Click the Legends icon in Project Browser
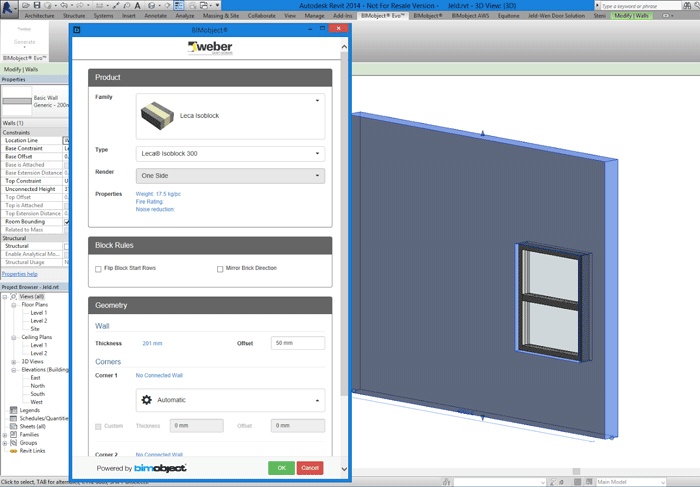 12,410
